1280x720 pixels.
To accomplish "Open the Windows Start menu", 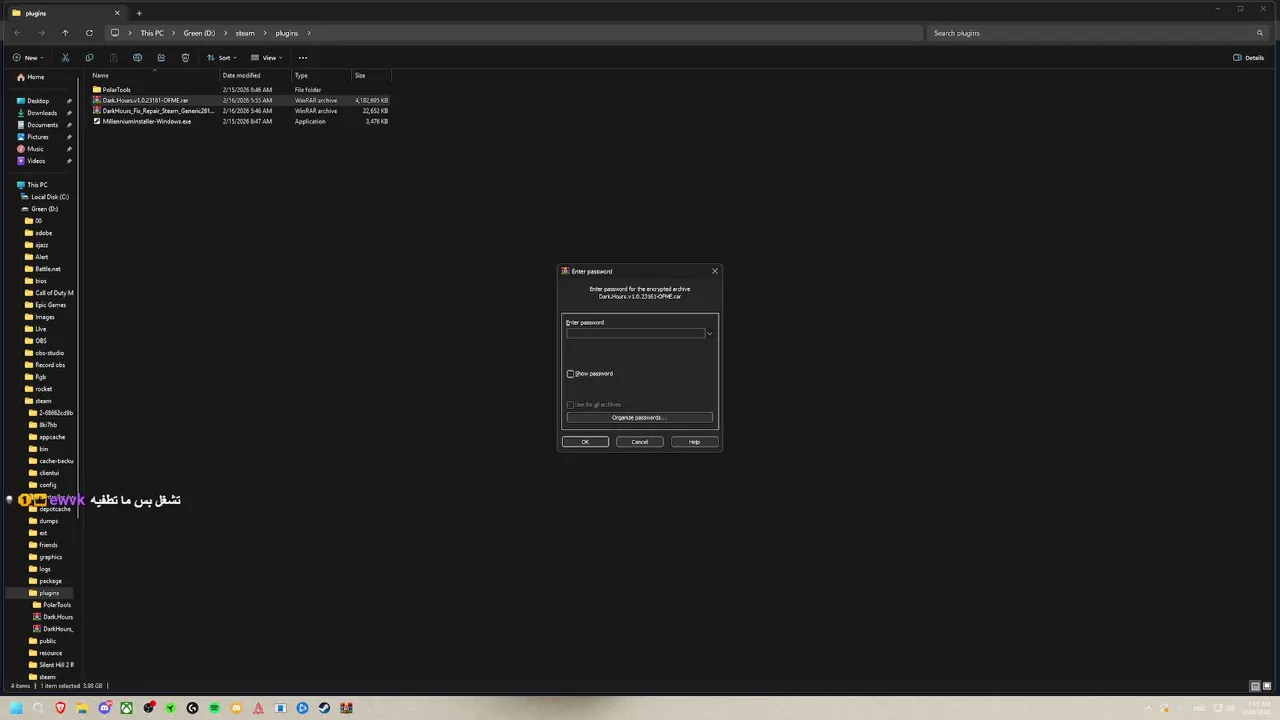I will point(17,708).
